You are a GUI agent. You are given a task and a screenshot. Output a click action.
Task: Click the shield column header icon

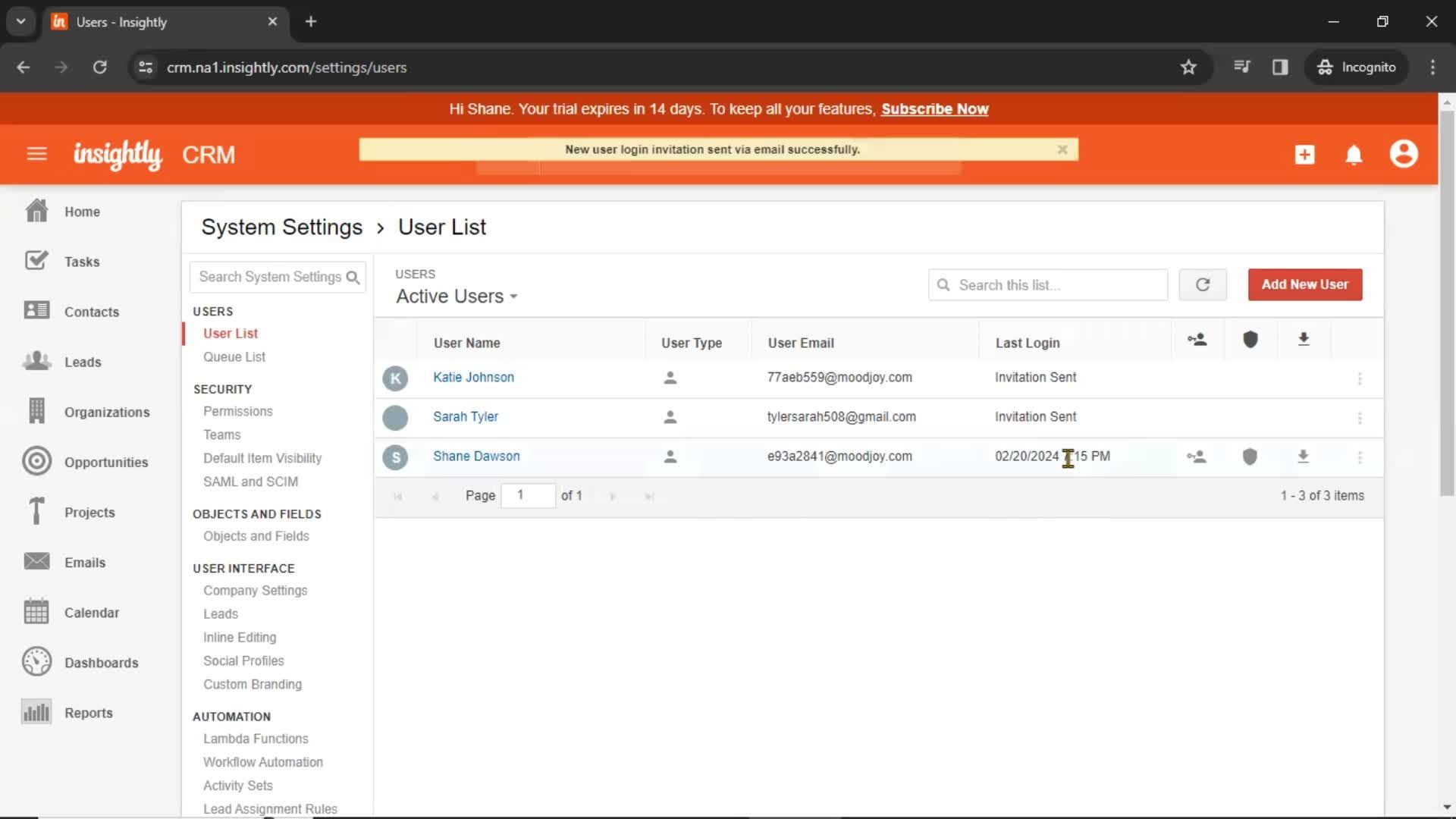pyautogui.click(x=1250, y=339)
